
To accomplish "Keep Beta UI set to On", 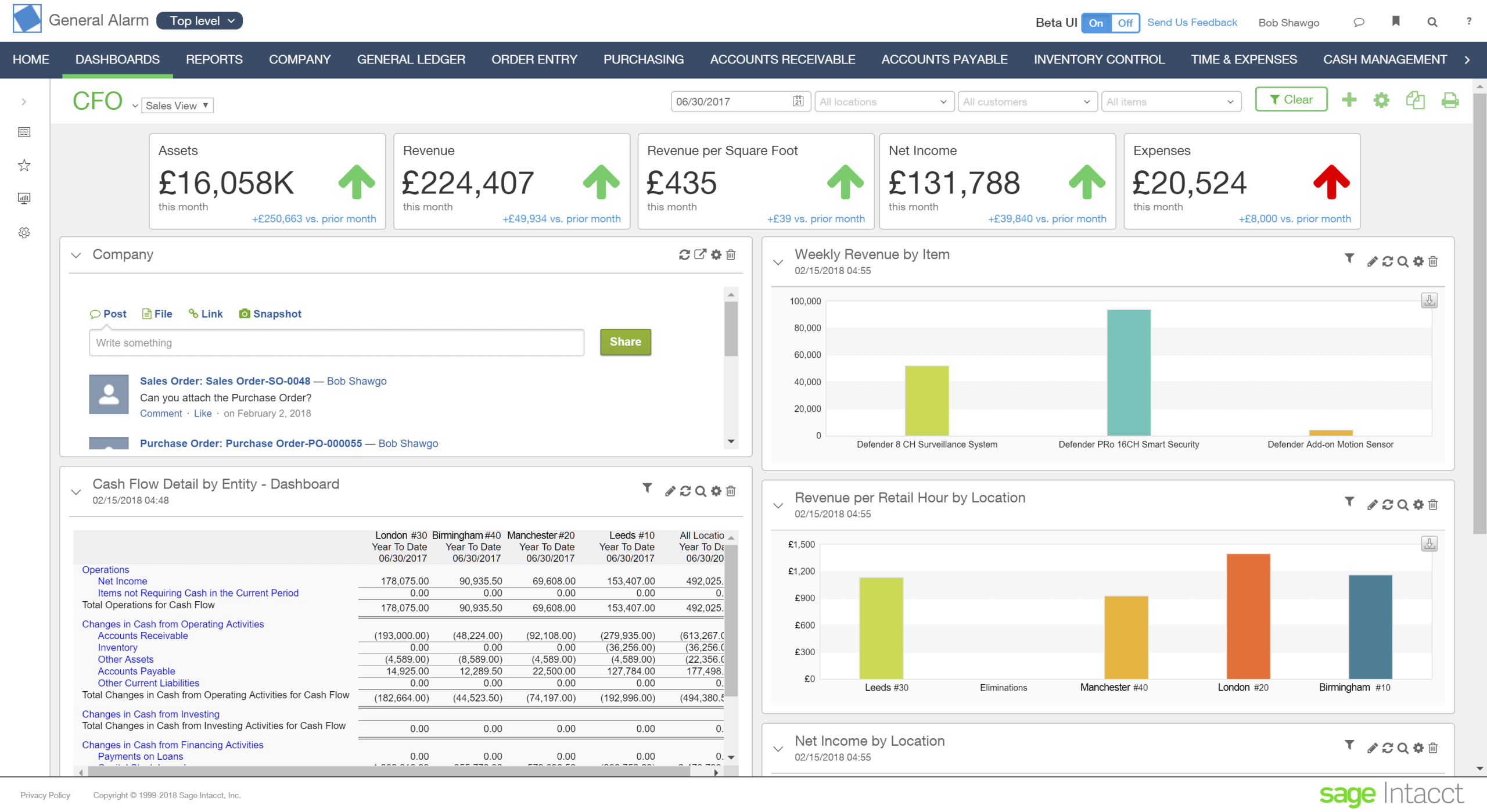I will point(1097,23).
